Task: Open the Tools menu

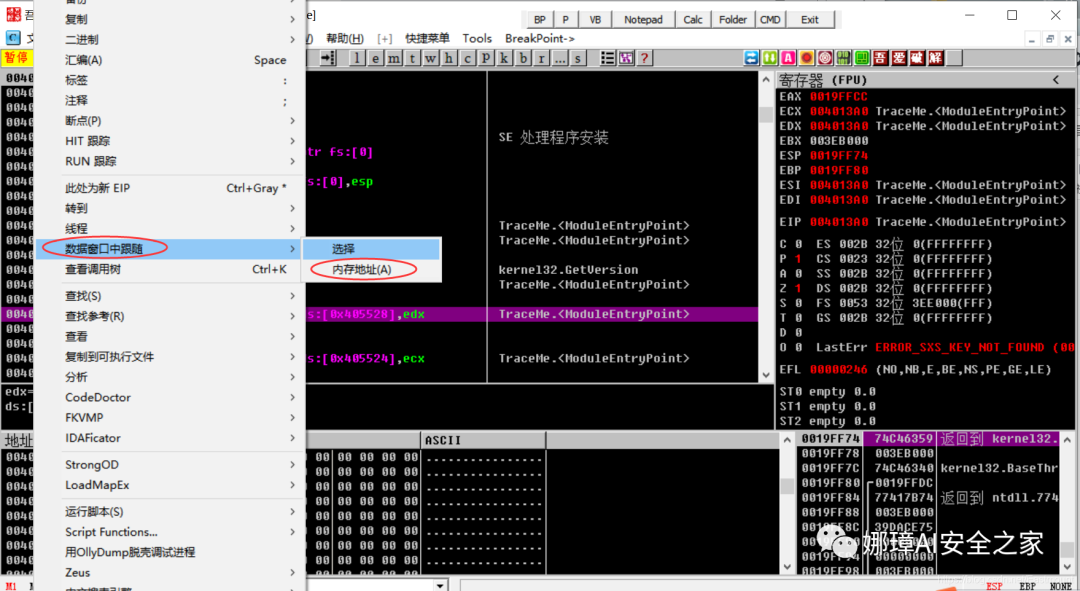Action: point(477,39)
